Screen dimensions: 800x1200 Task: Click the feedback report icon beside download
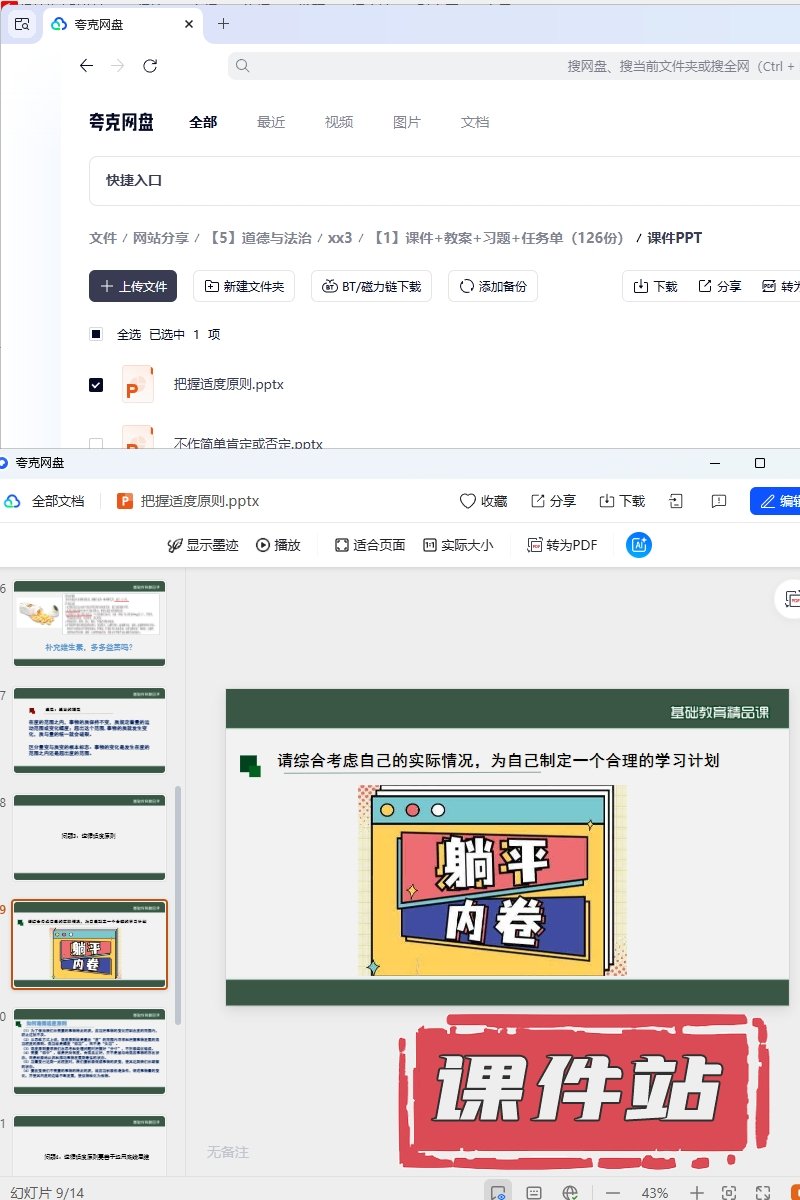718,501
